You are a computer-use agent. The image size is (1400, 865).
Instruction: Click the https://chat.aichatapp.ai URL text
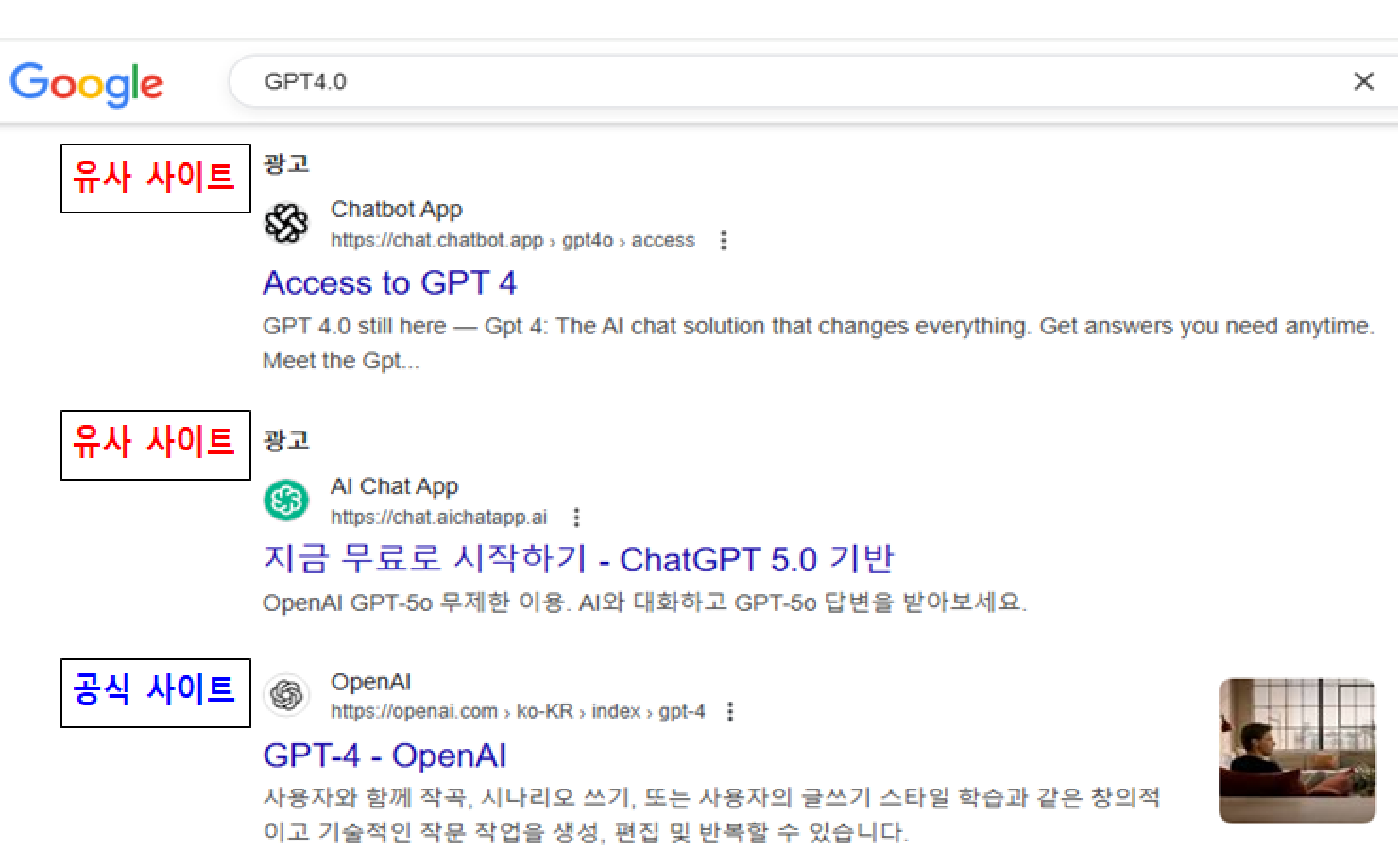pos(438,517)
